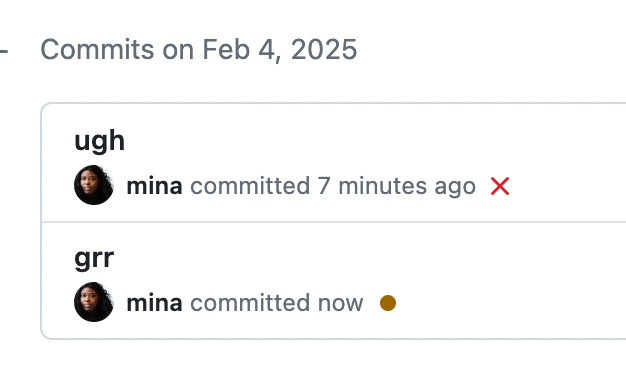Click the timeline dash beside the date heading

pyautogui.click(x=4, y=51)
